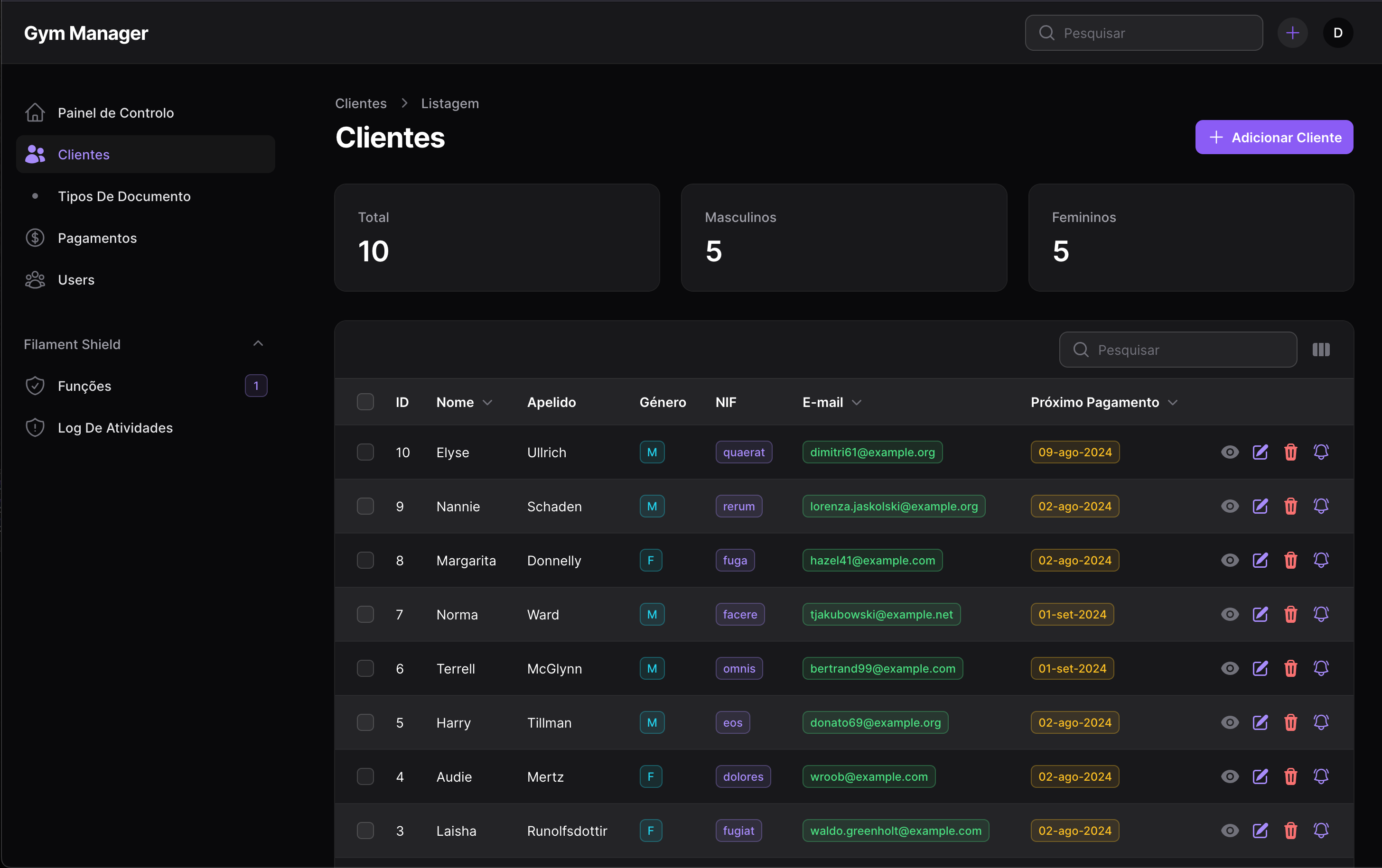The height and width of the screenshot is (868, 1382).
Task: Edit client Laisha Runolfsdottir record
Action: (x=1260, y=831)
